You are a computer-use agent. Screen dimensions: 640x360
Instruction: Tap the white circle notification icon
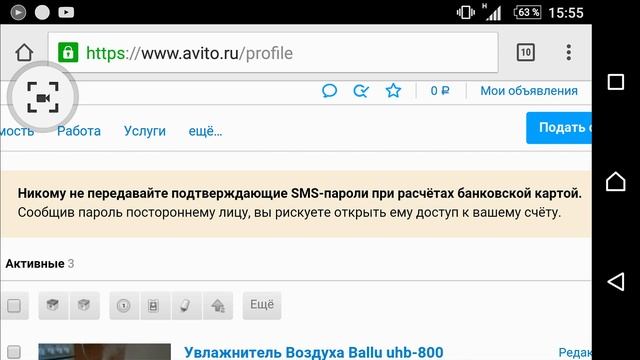[x=42, y=12]
